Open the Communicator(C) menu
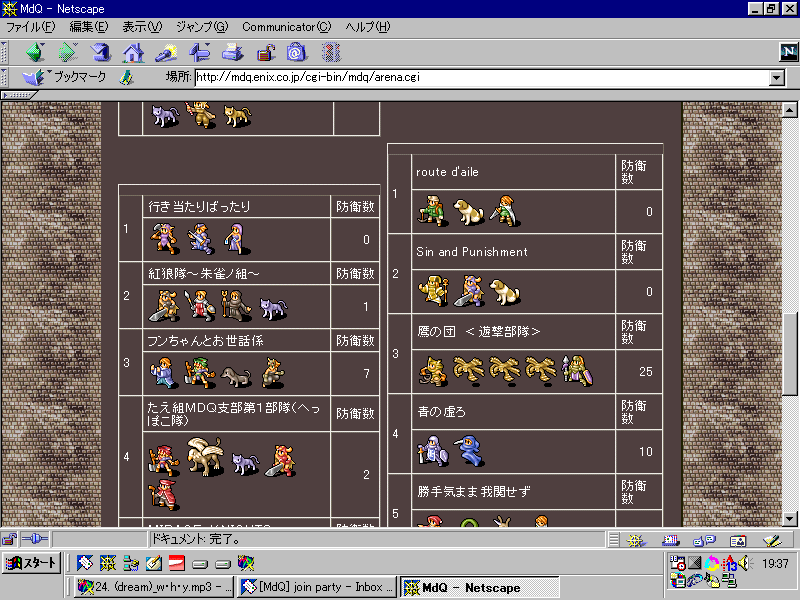The height and width of the screenshot is (600, 800). 286,27
